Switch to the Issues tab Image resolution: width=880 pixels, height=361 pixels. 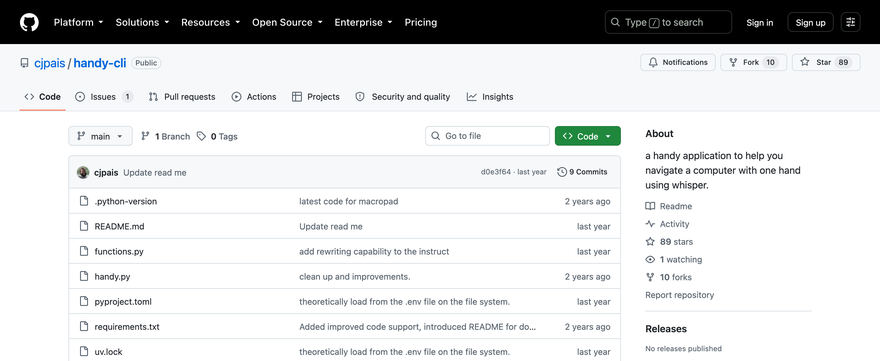(104, 97)
